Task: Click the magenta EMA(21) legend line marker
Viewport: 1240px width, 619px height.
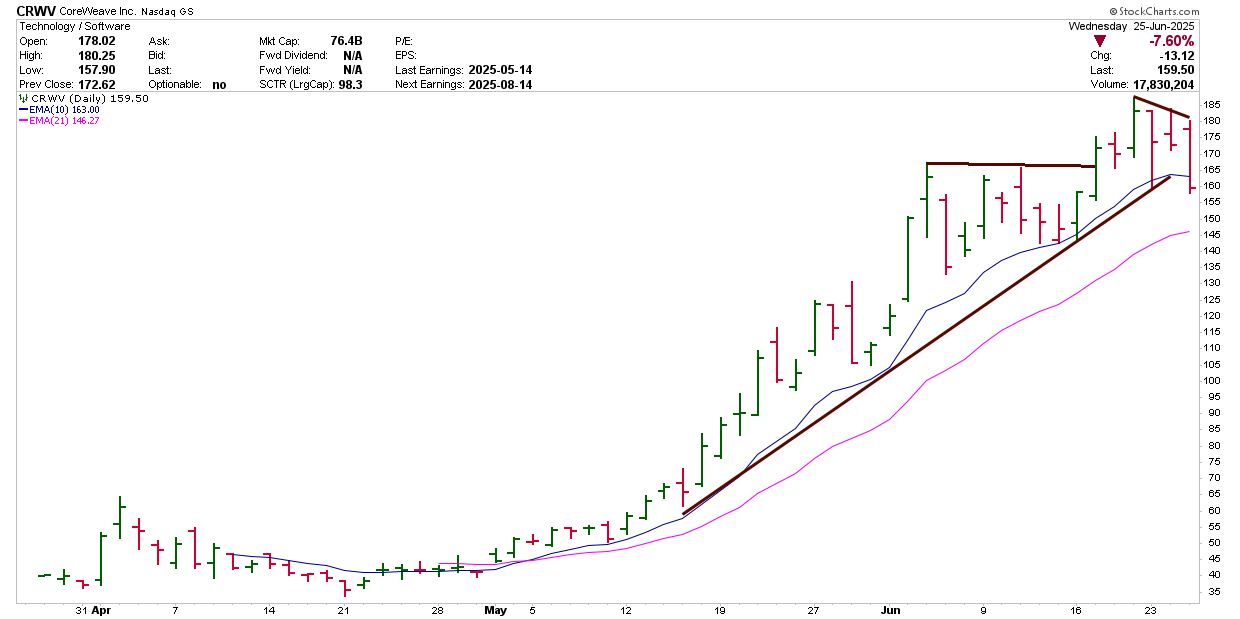Action: (24, 121)
